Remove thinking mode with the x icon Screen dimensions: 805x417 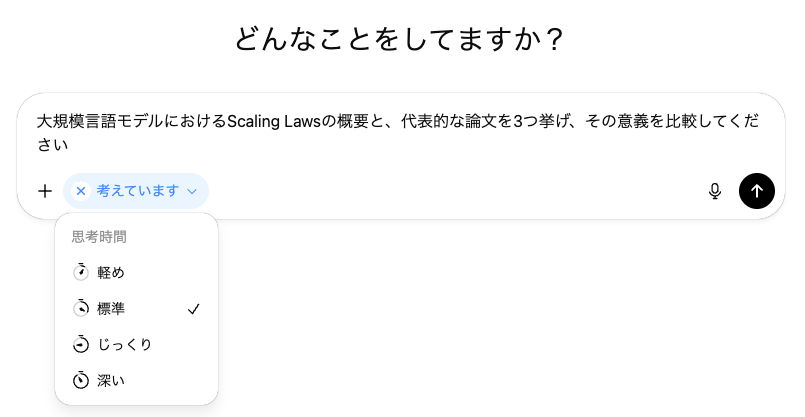point(81,191)
